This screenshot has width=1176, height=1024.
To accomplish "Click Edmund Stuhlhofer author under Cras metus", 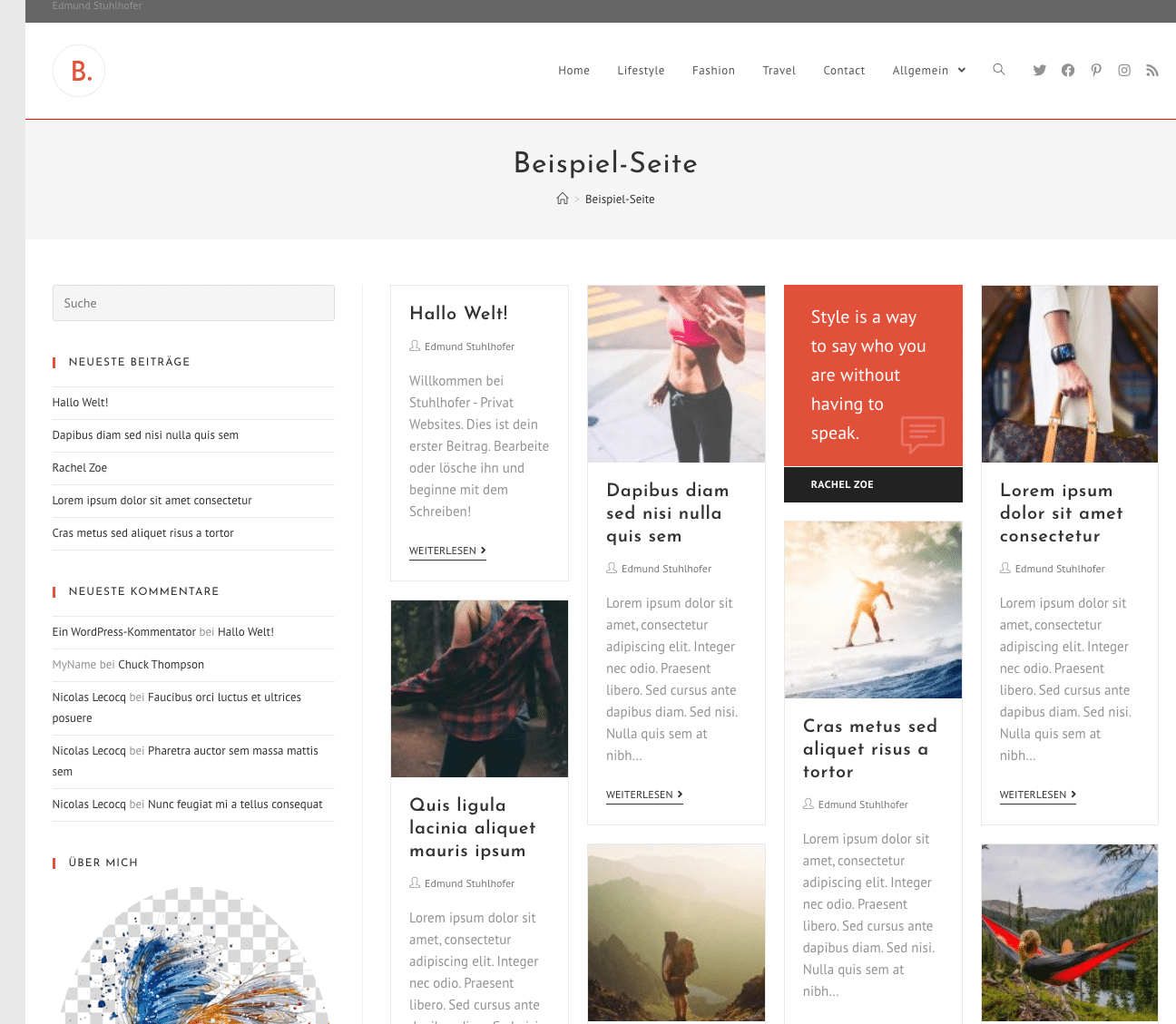I will click(863, 805).
